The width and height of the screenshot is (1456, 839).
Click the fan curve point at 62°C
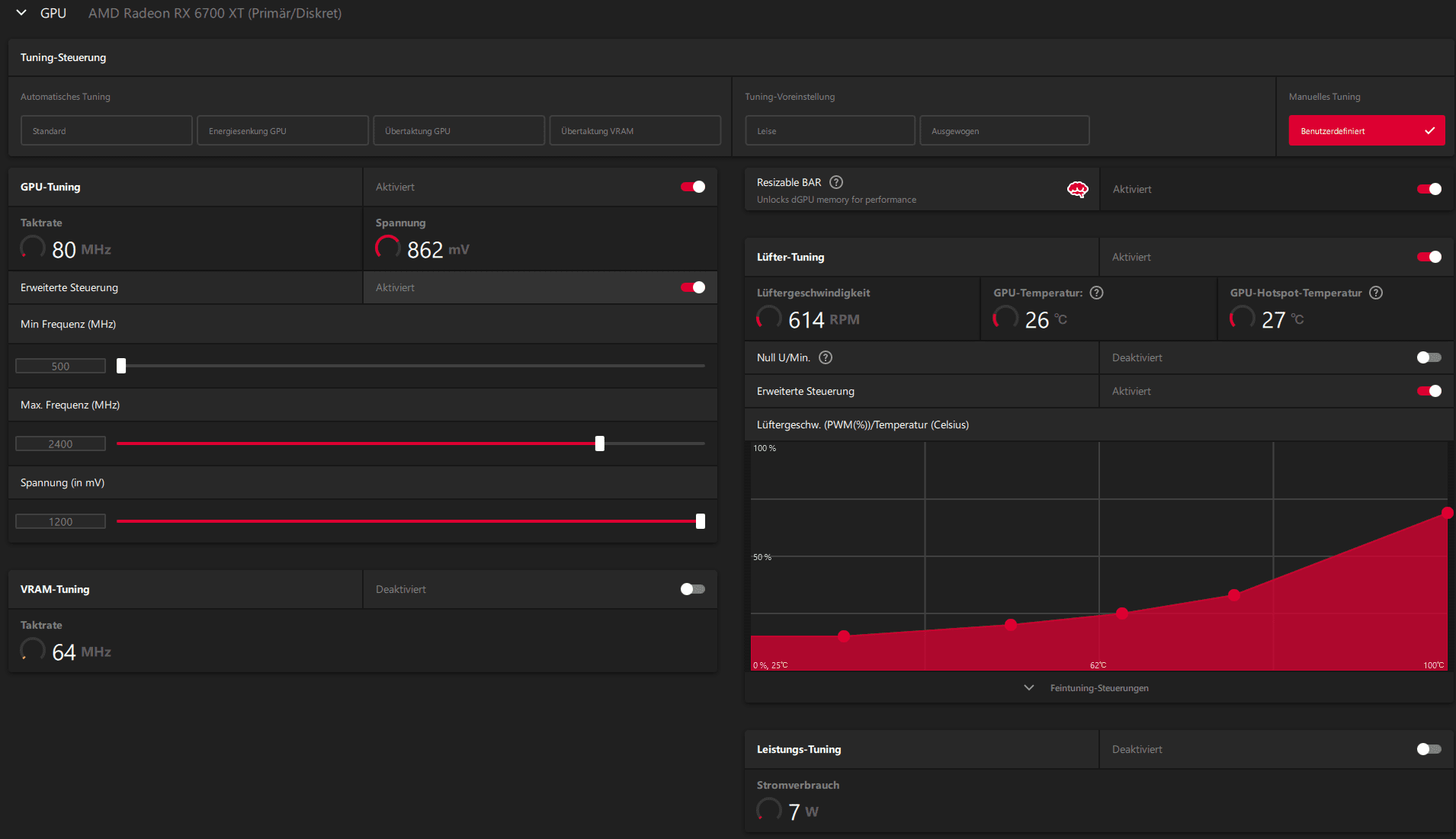tap(1122, 613)
